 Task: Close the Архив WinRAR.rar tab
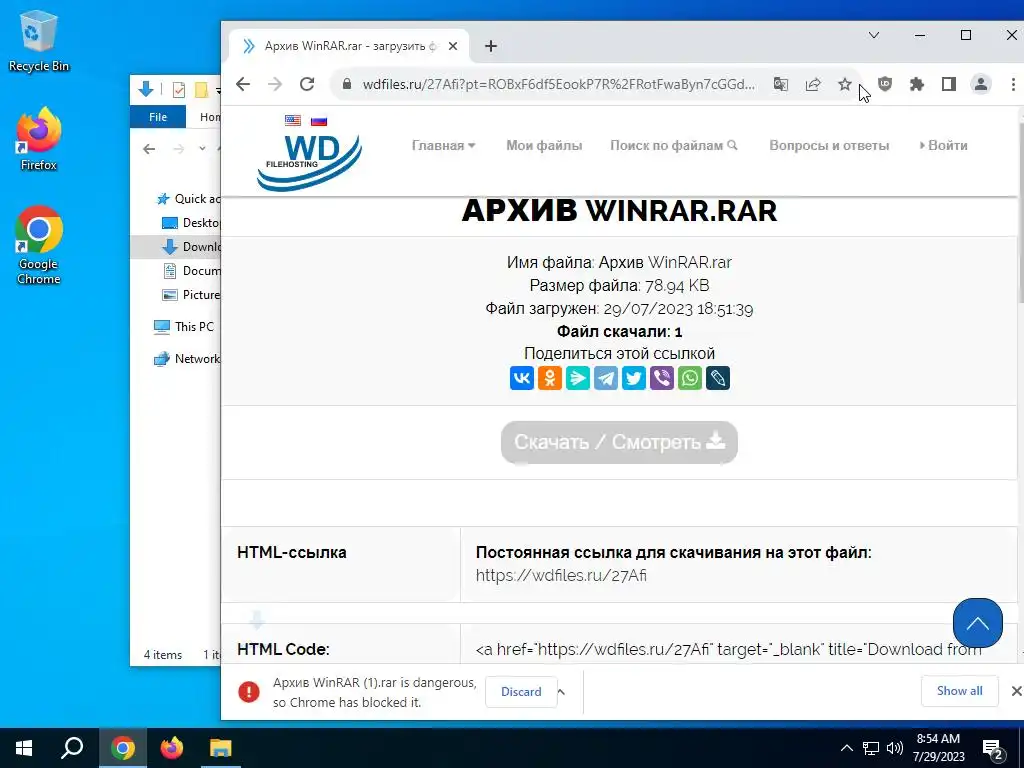coord(453,46)
